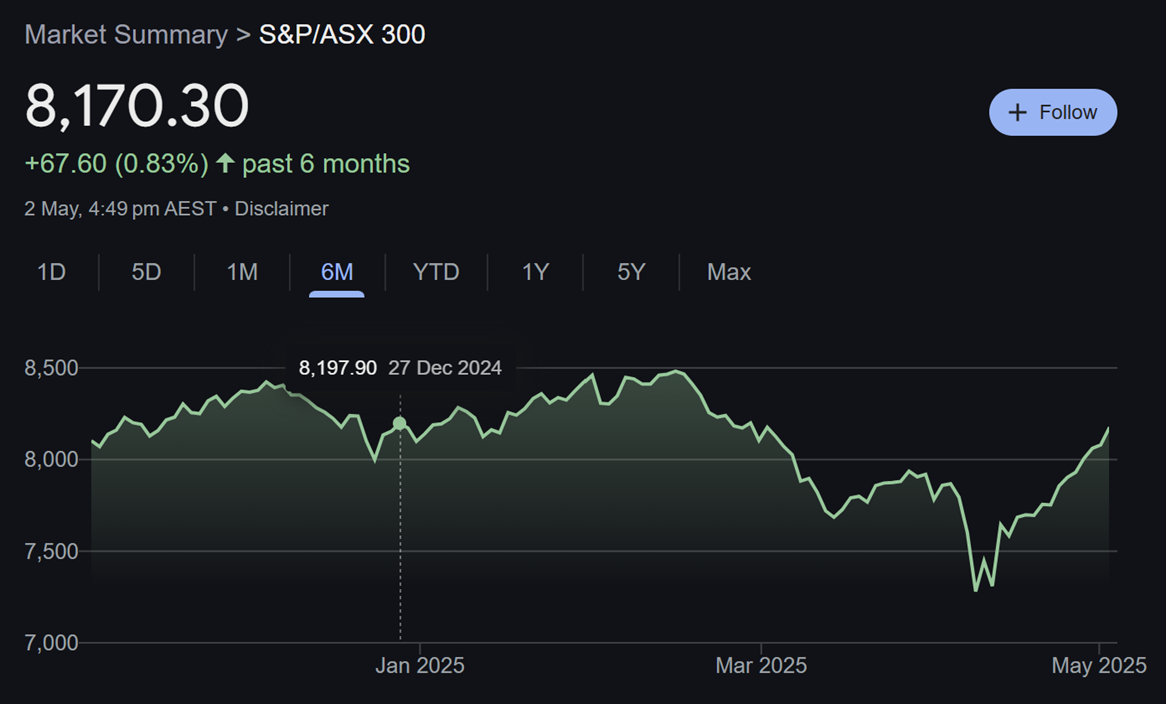Image resolution: width=1166 pixels, height=704 pixels.
Task: Select the 5Y chart period
Action: 629,271
